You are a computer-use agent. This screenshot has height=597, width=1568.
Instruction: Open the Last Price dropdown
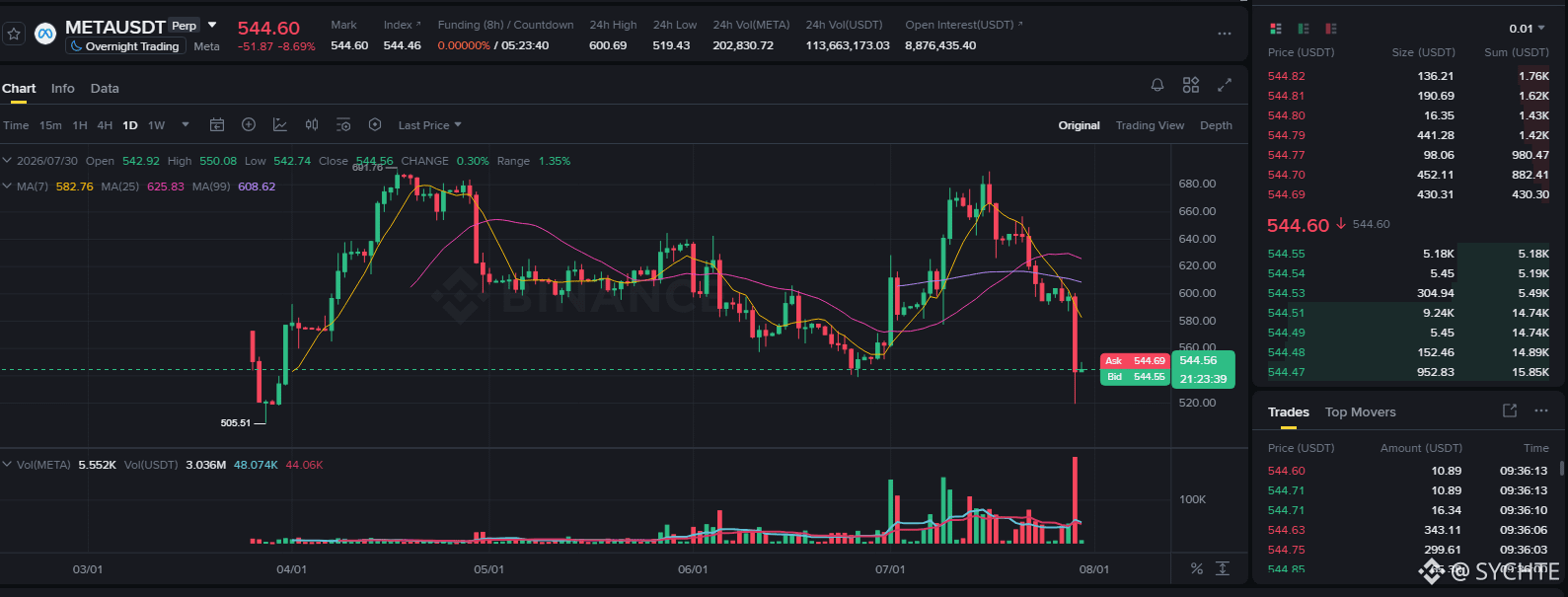pyautogui.click(x=430, y=125)
